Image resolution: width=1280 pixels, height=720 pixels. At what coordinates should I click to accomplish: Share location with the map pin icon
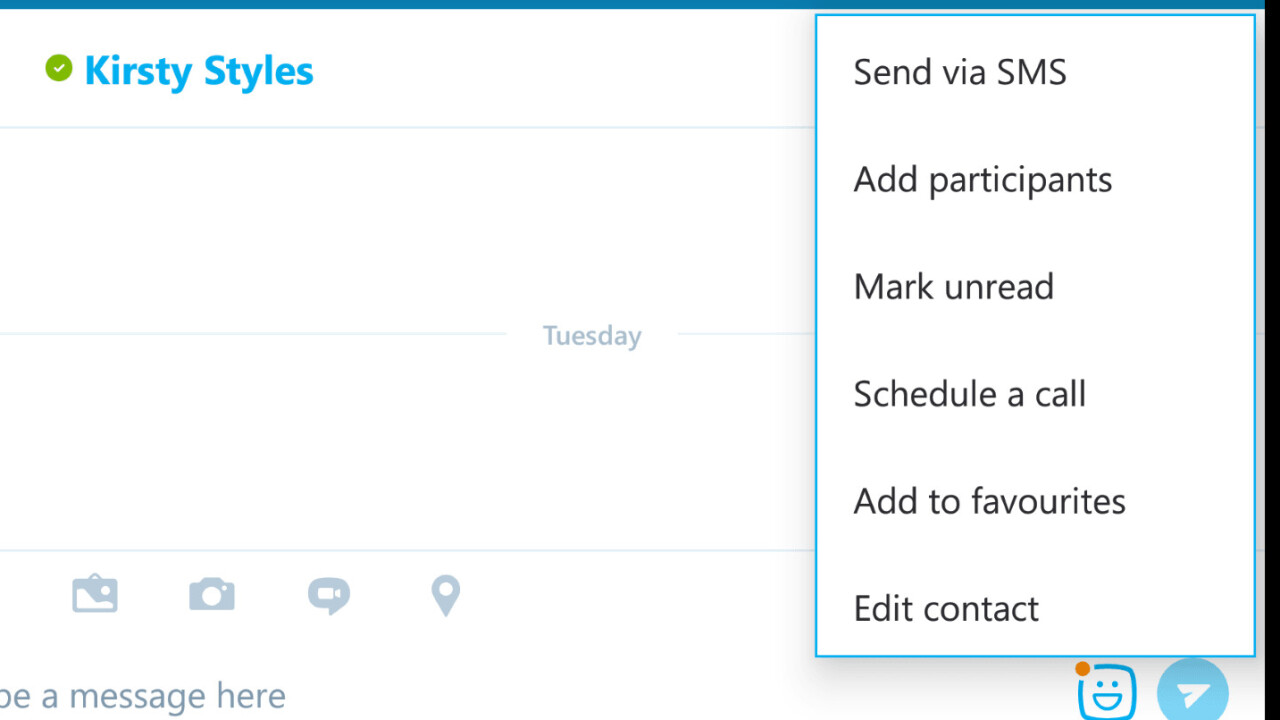pyautogui.click(x=445, y=595)
